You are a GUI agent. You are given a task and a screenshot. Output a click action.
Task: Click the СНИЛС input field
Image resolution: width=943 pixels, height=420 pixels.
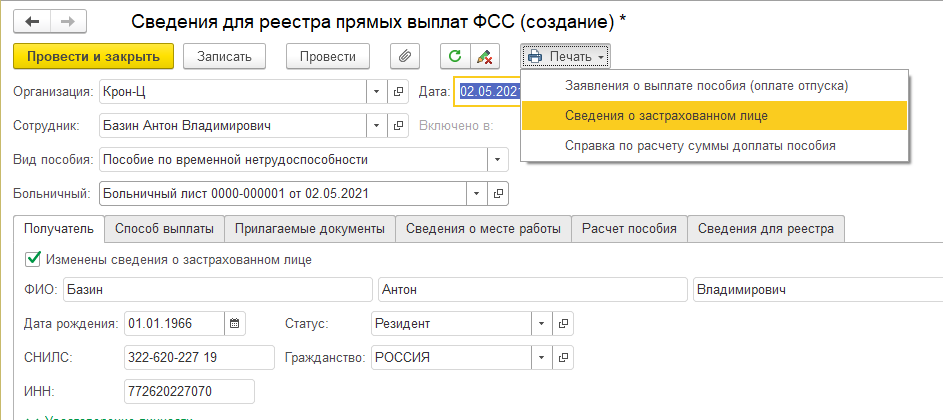point(199,357)
